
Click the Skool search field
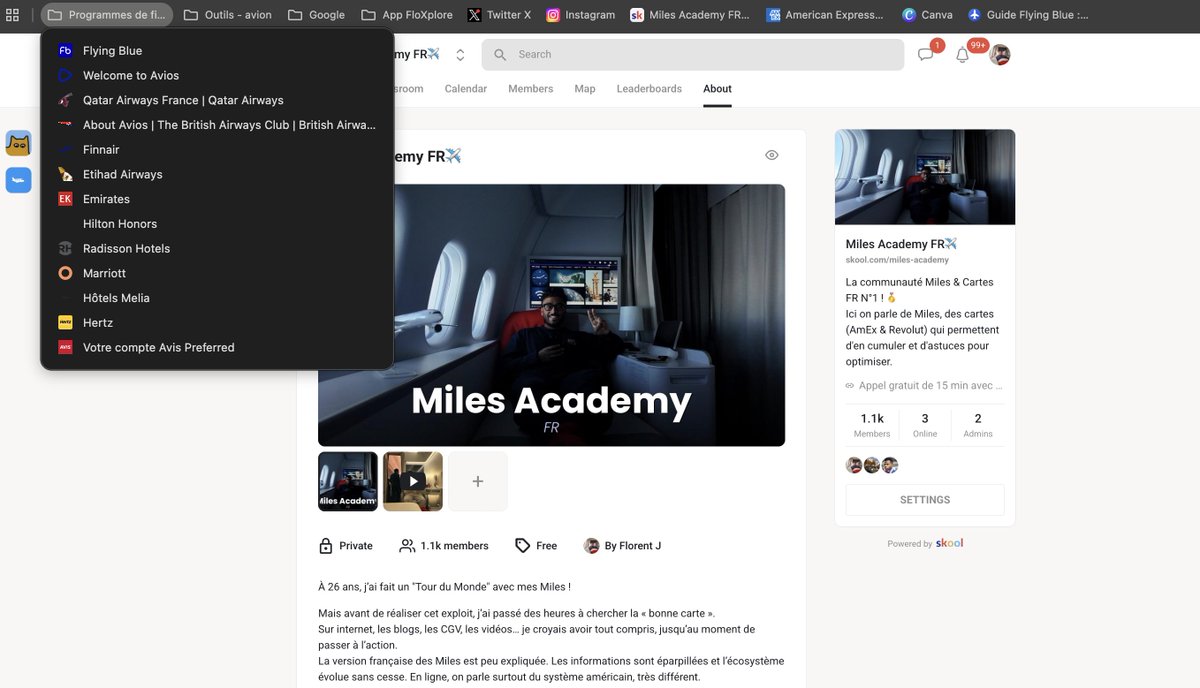[x=693, y=55]
